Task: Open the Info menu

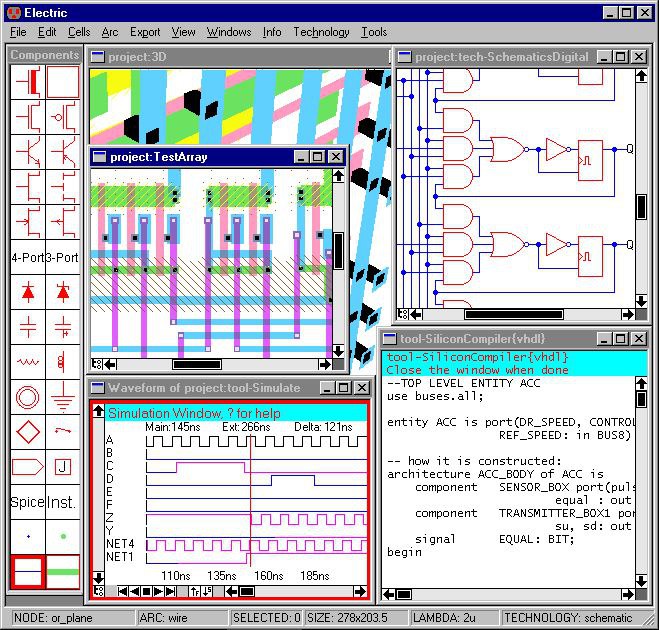Action: (272, 32)
